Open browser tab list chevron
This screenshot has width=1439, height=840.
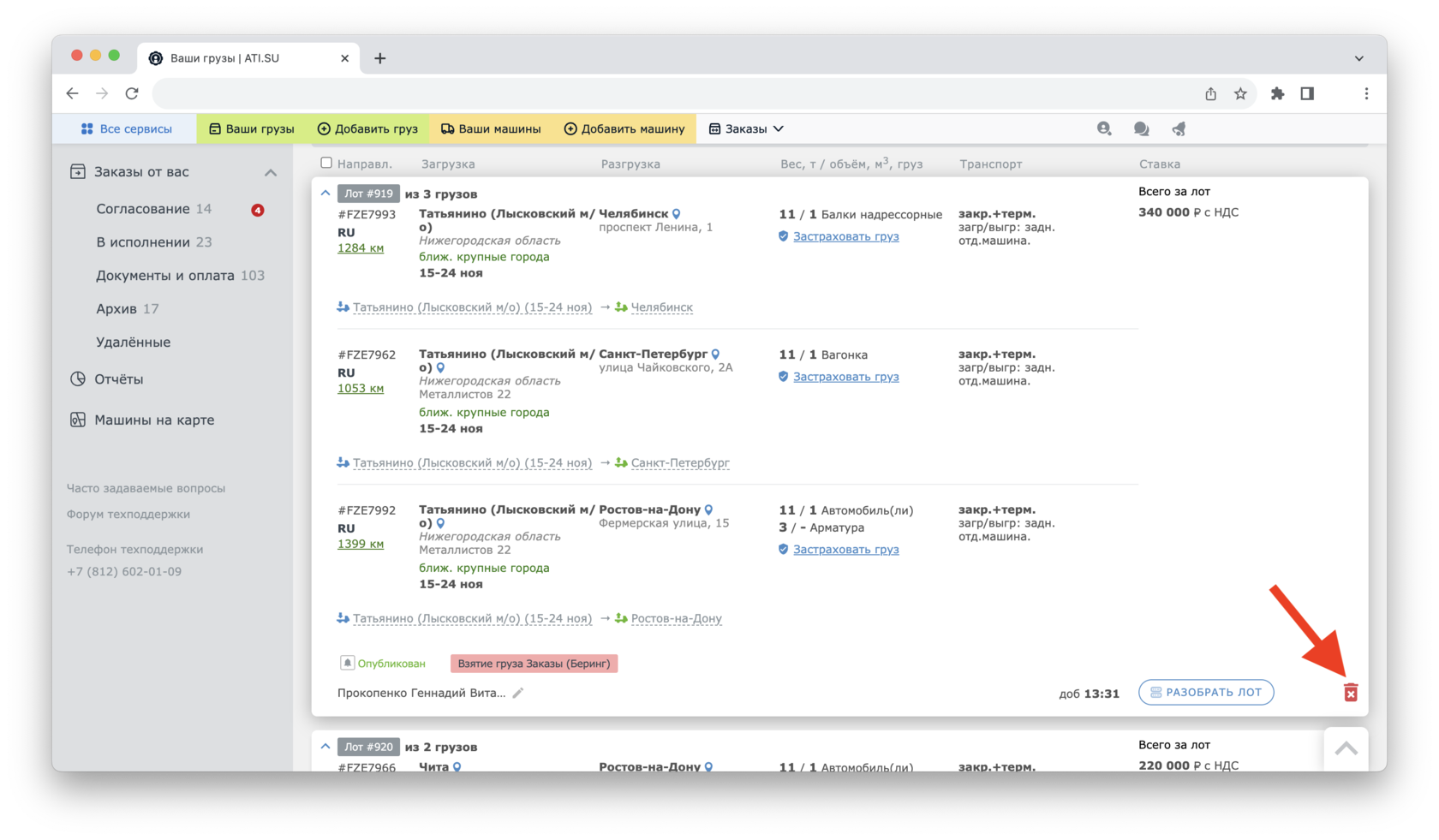[x=1359, y=58]
